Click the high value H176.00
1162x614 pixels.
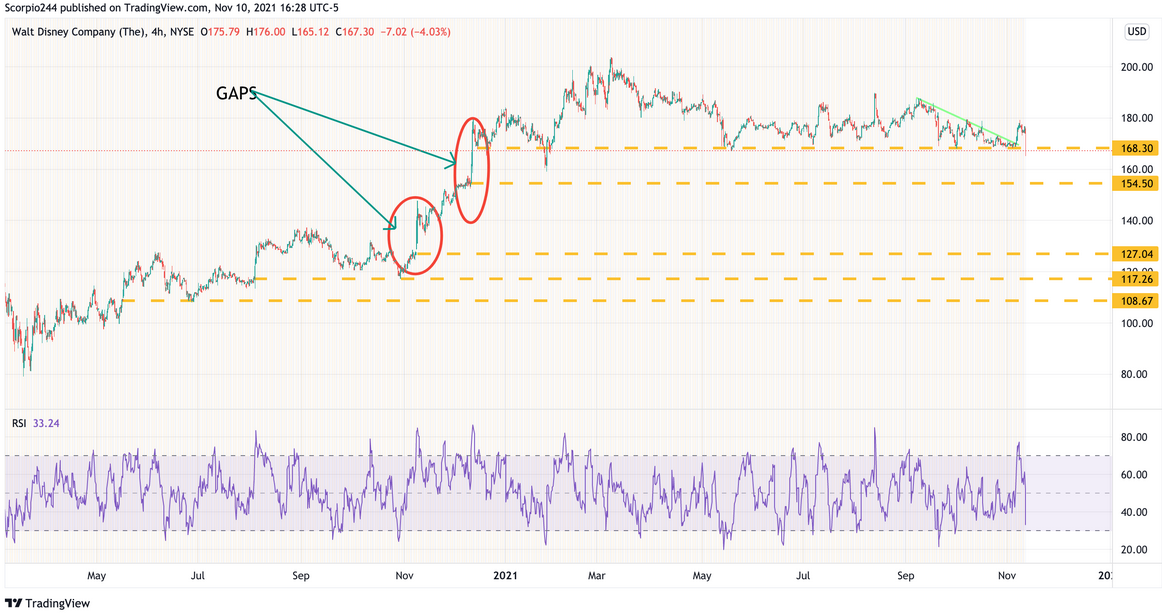(x=265, y=32)
